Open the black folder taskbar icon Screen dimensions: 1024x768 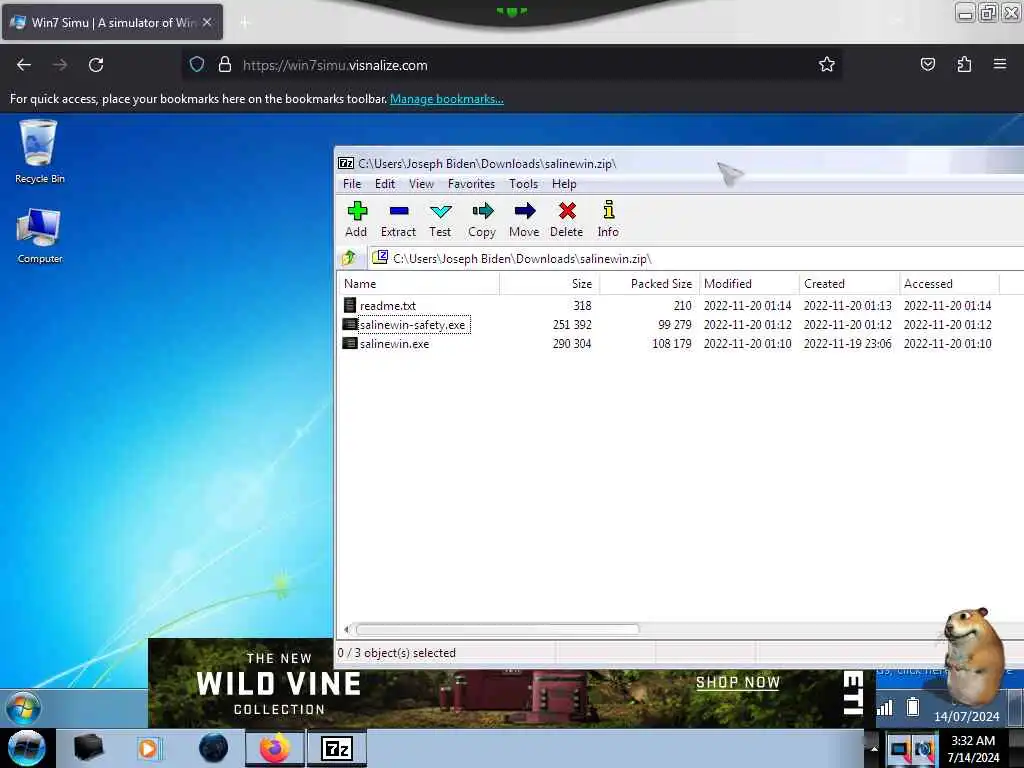(88, 748)
